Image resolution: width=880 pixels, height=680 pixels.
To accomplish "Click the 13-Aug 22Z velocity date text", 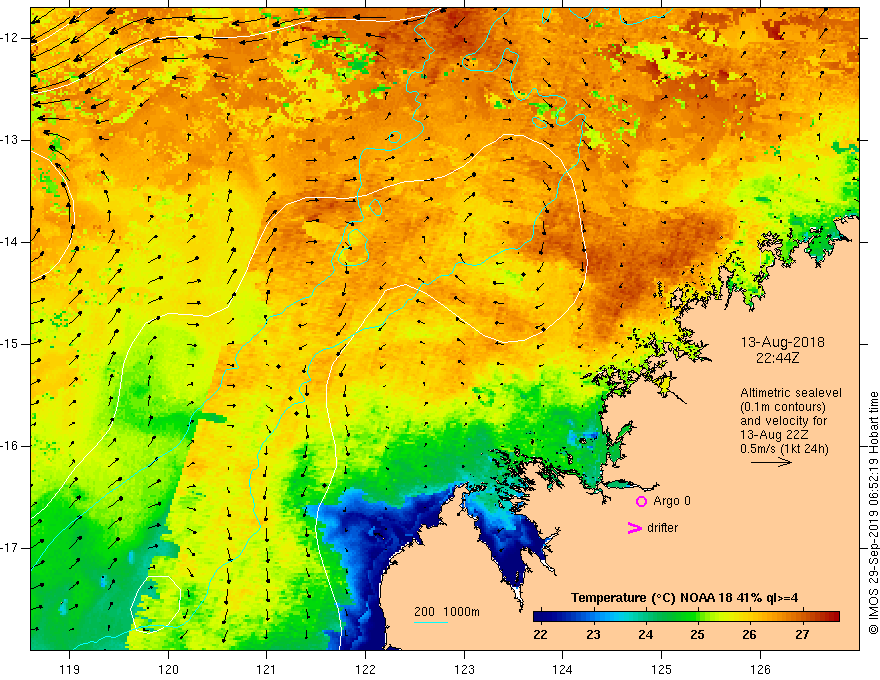I will click(776, 435).
